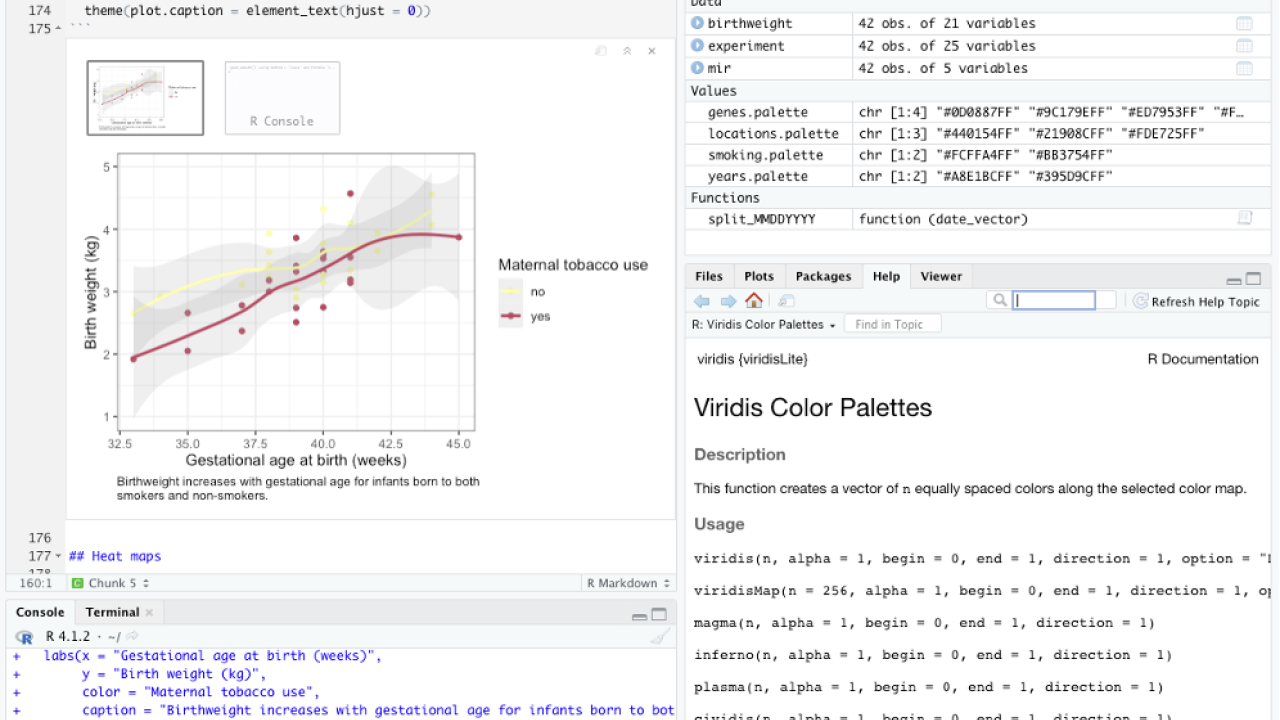View current working directory arrow in Console
The width and height of the screenshot is (1280, 720).
(131, 636)
